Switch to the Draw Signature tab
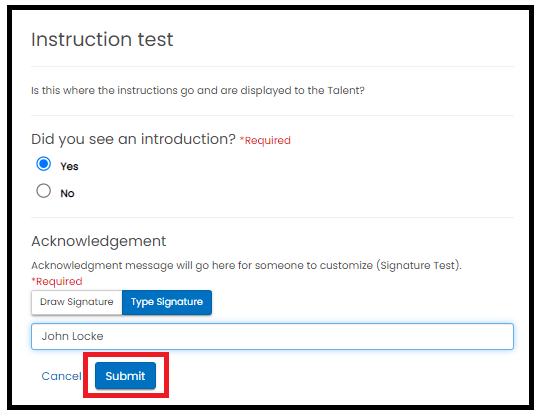 77,302
